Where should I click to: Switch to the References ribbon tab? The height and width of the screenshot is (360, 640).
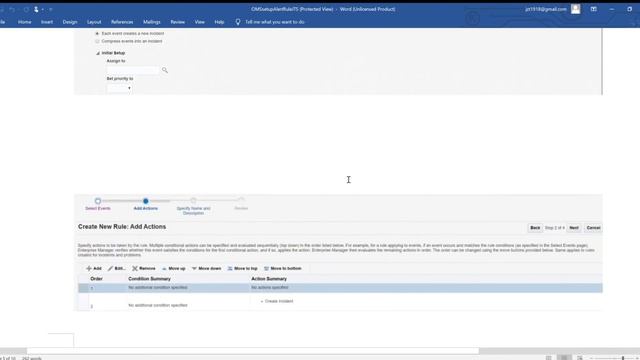(x=122, y=22)
